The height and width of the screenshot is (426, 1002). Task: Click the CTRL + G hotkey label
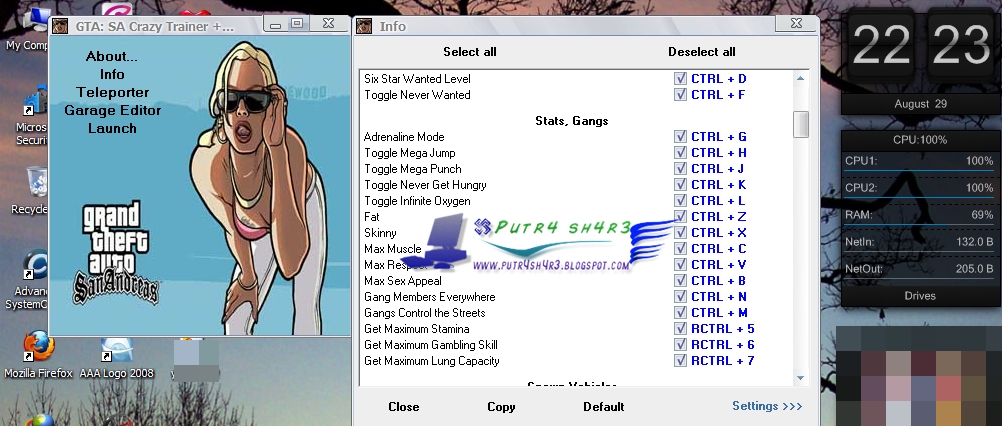[719, 137]
